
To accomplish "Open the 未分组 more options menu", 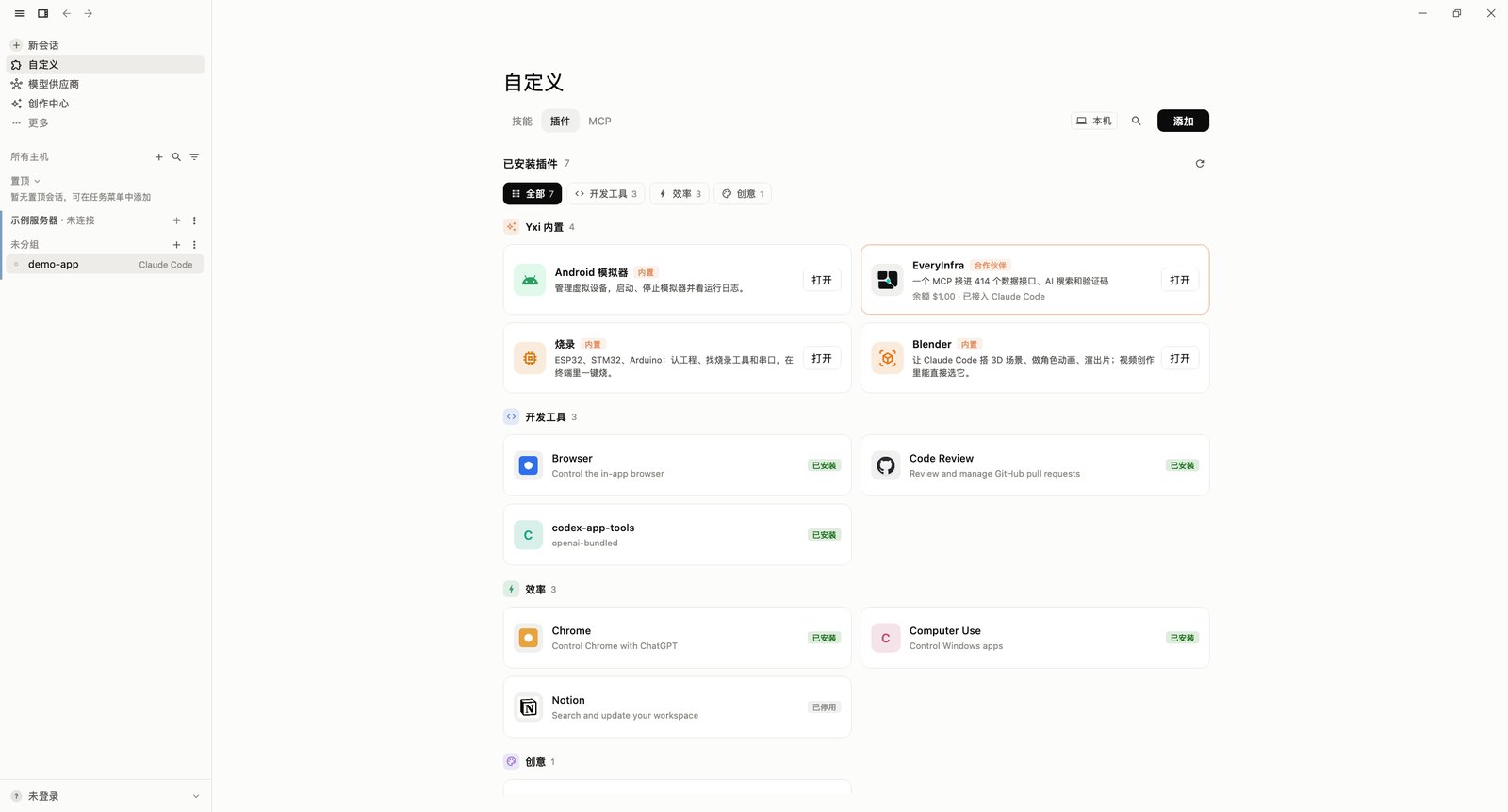I will click(194, 245).
